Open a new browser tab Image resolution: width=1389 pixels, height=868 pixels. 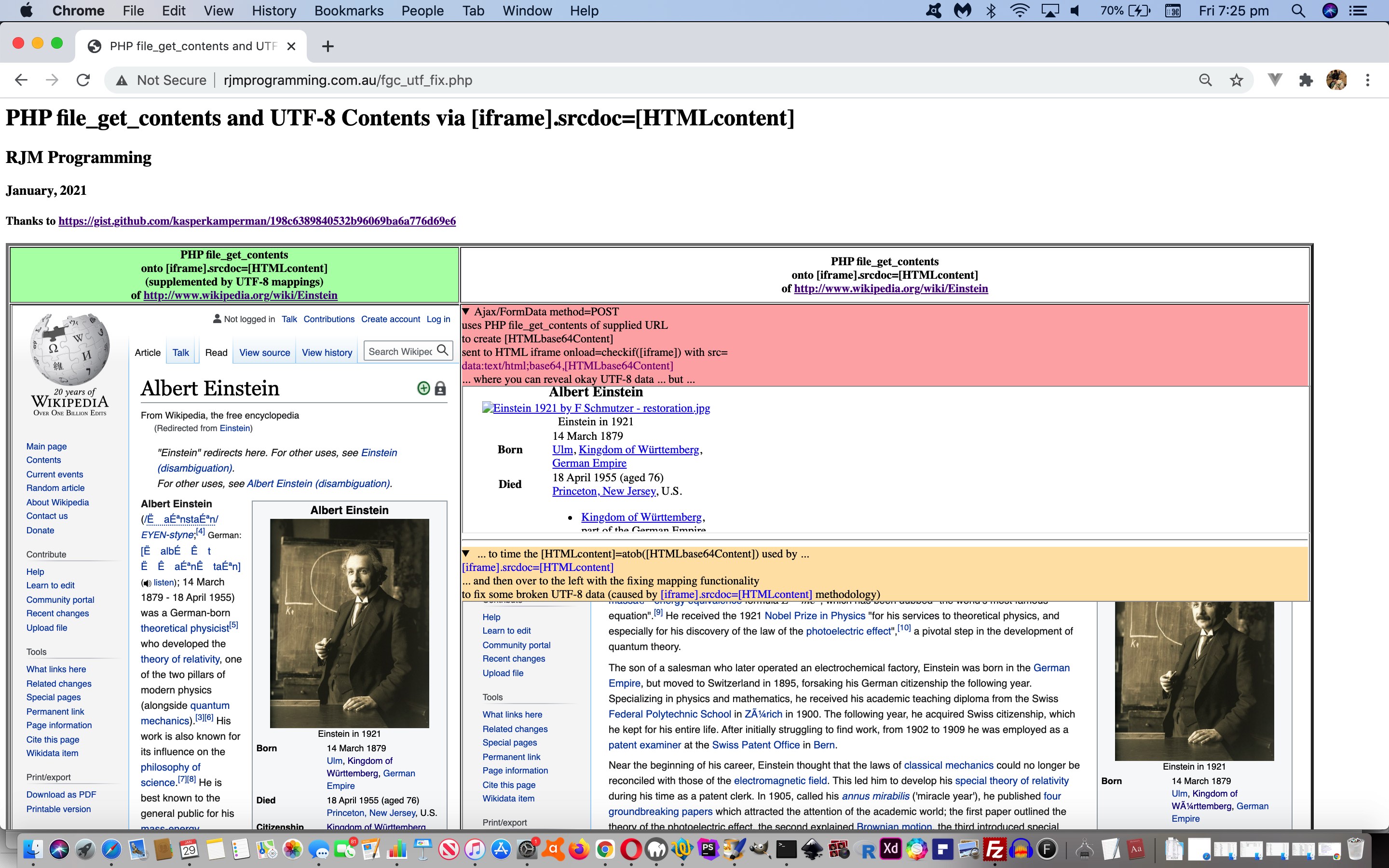[328, 46]
